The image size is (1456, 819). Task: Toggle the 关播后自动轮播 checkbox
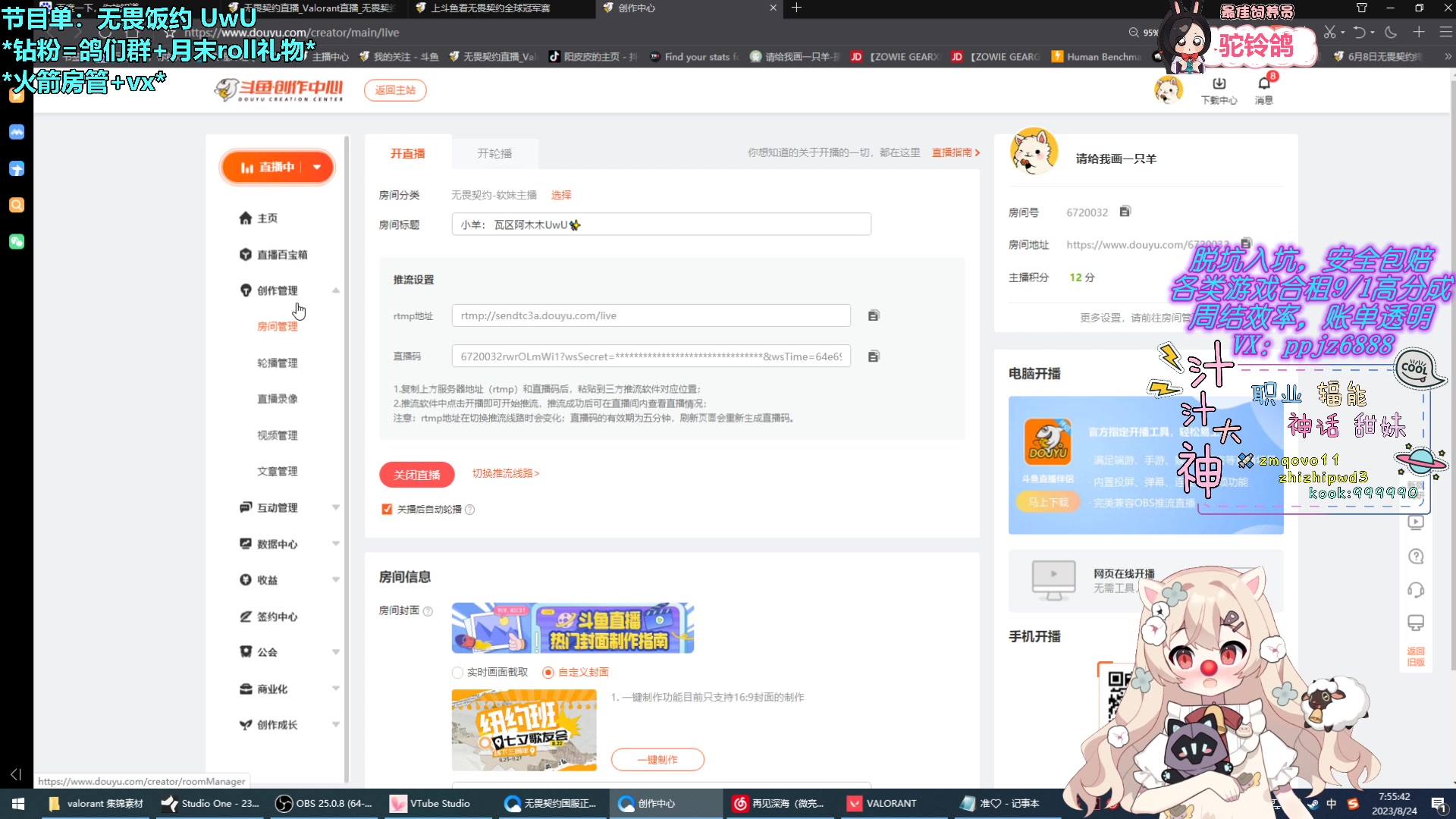(x=387, y=510)
